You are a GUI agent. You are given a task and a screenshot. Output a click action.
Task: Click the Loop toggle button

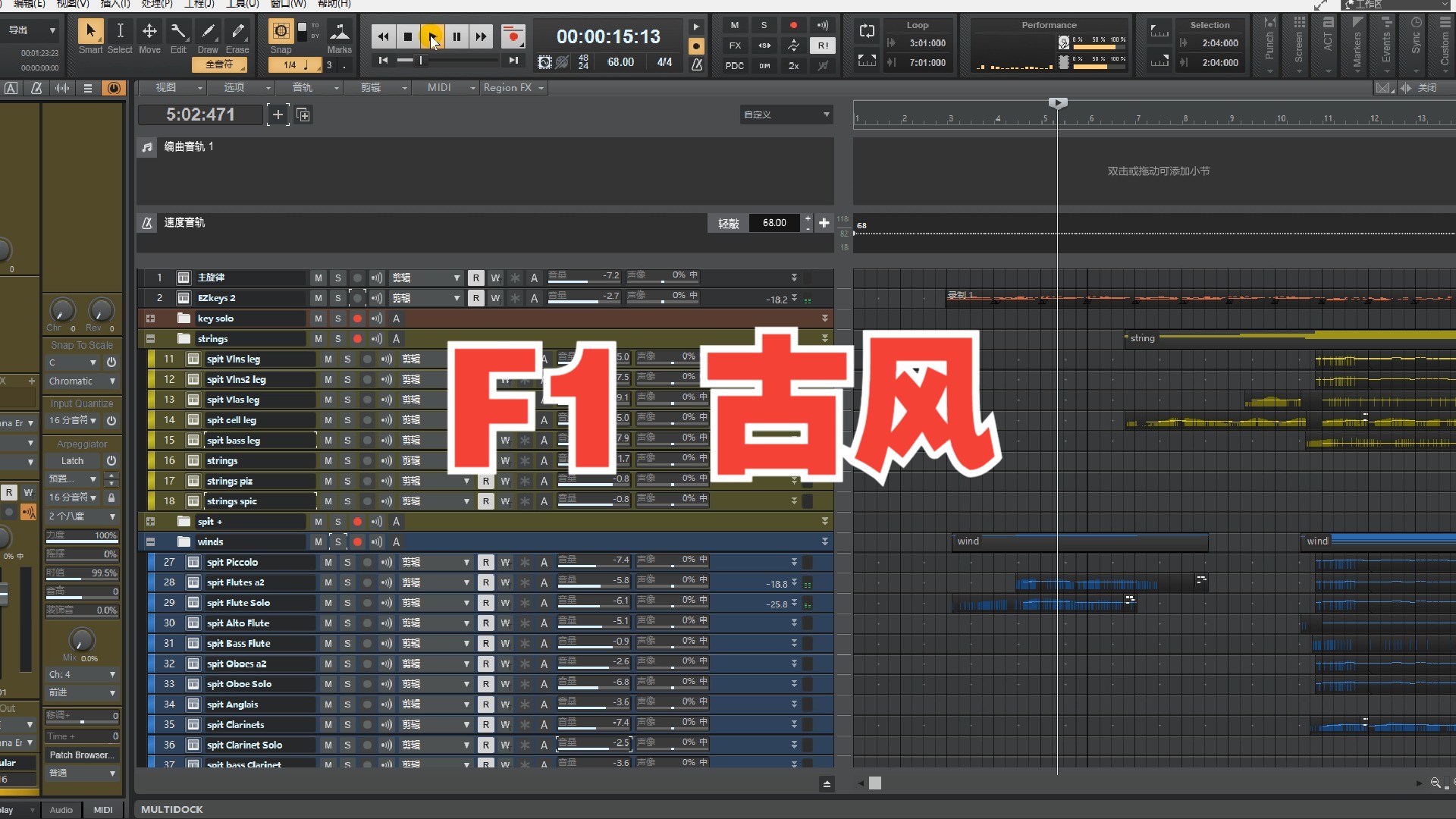coord(866,30)
